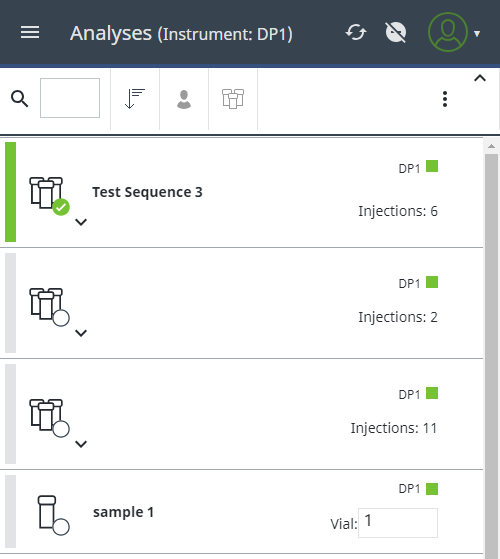Click the sample 1 single vial icon
Image resolution: width=500 pixels, height=559 pixels.
click(x=53, y=515)
